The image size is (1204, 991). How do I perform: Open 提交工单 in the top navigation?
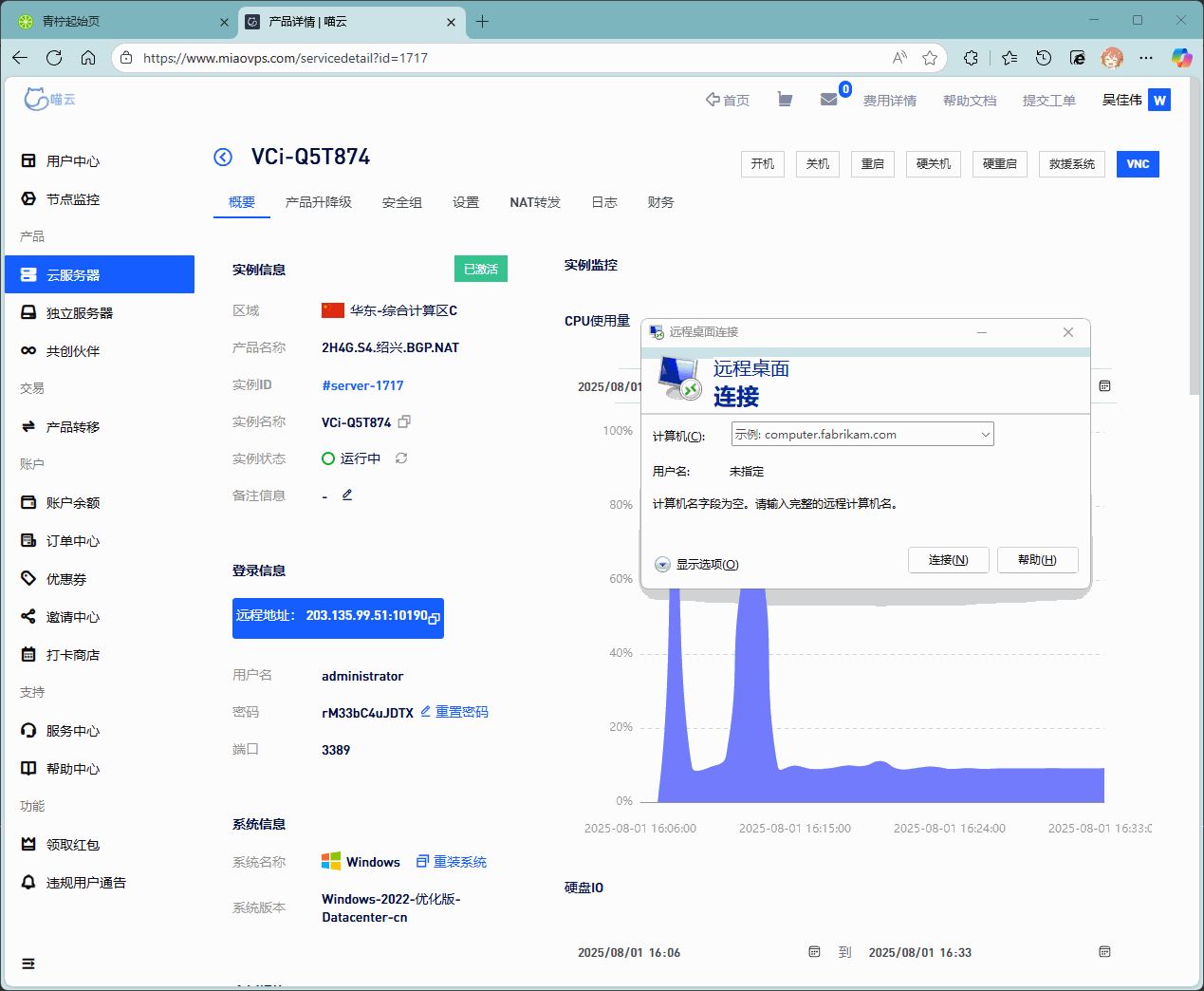pos(1049,101)
